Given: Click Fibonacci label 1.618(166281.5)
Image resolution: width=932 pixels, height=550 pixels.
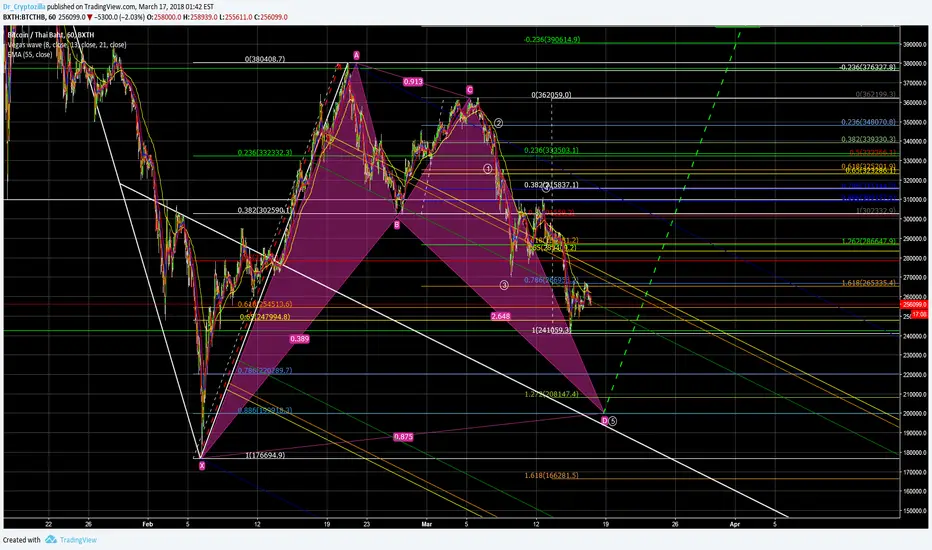Looking at the screenshot, I should (551, 476).
